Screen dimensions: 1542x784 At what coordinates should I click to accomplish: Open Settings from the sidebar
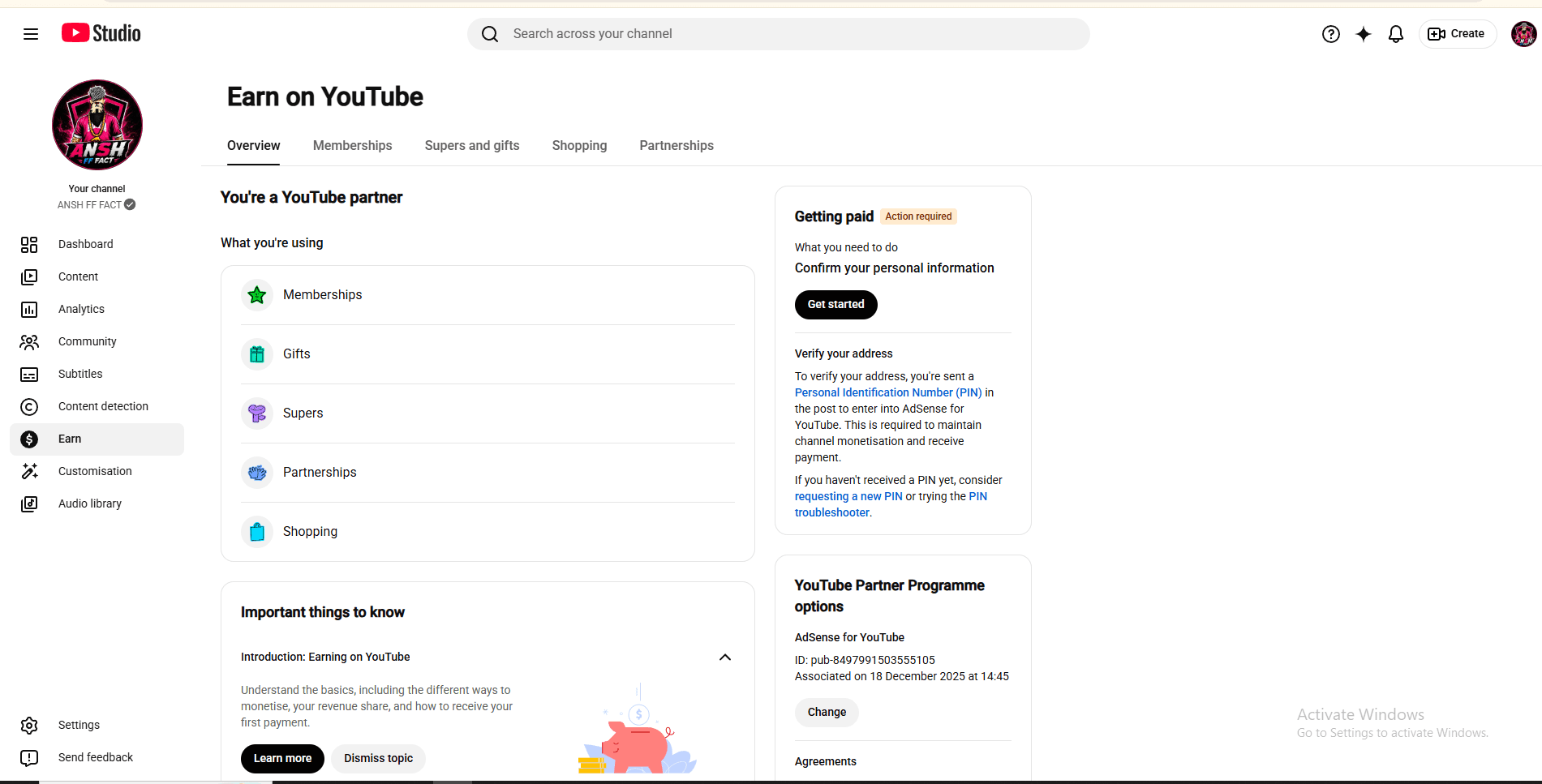point(97,725)
